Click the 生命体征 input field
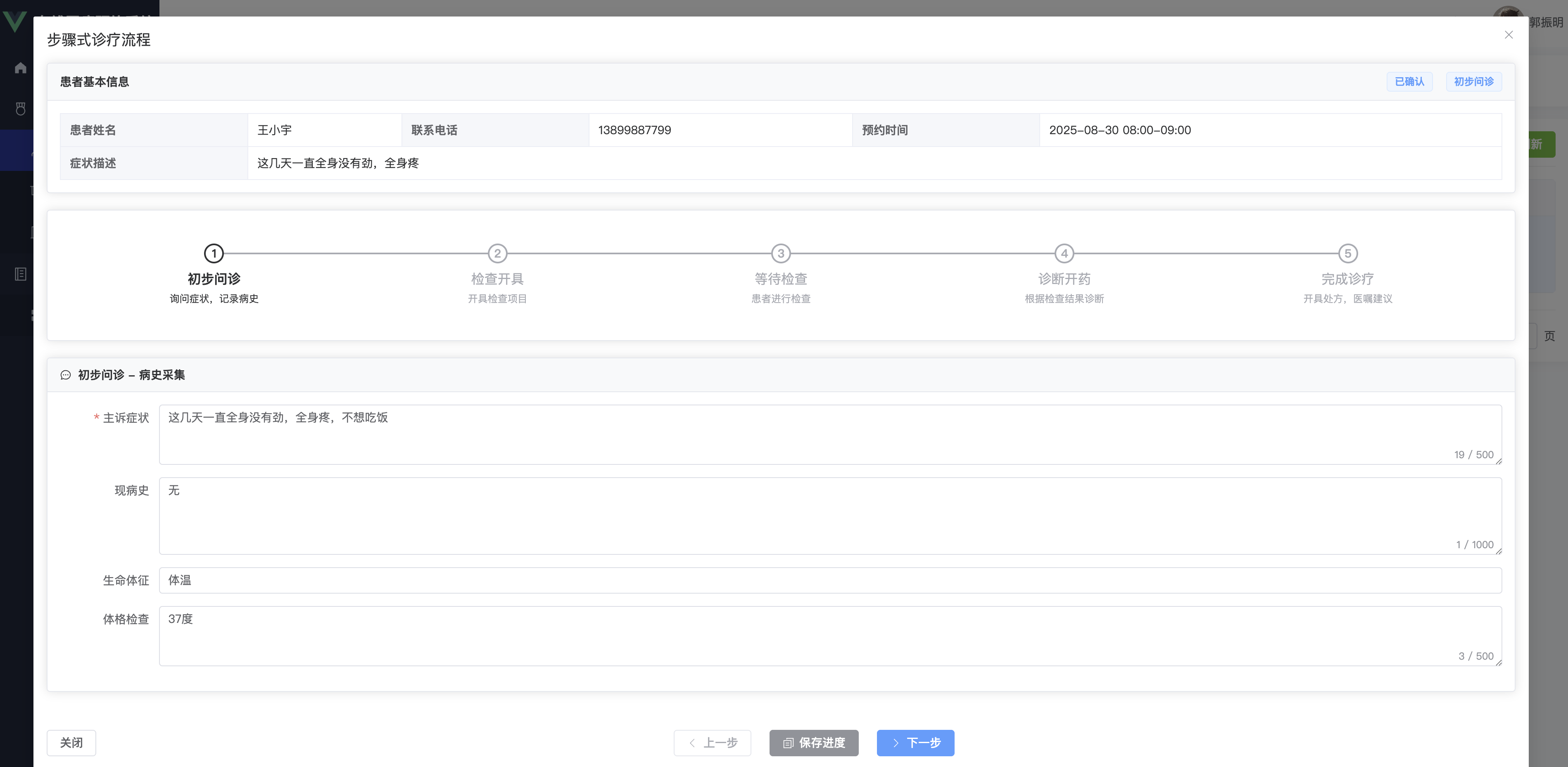Image resolution: width=1568 pixels, height=767 pixels. click(x=830, y=580)
